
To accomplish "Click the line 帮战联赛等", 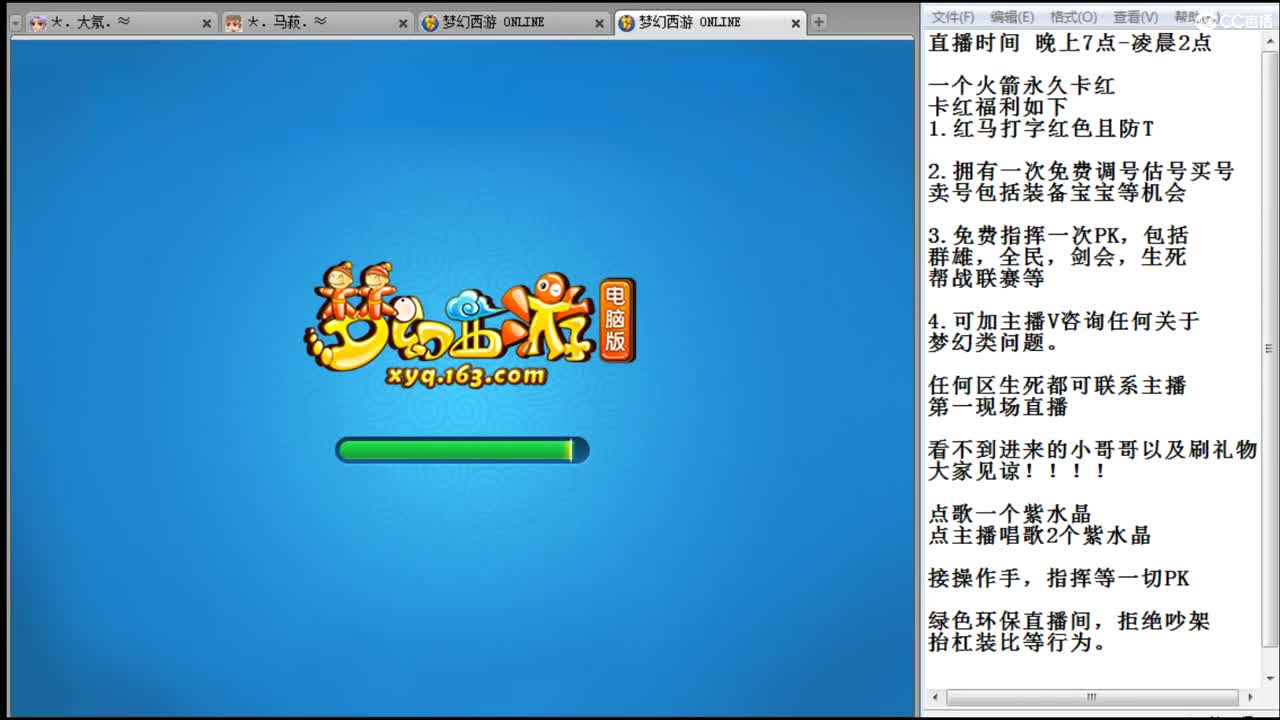I will [986, 279].
